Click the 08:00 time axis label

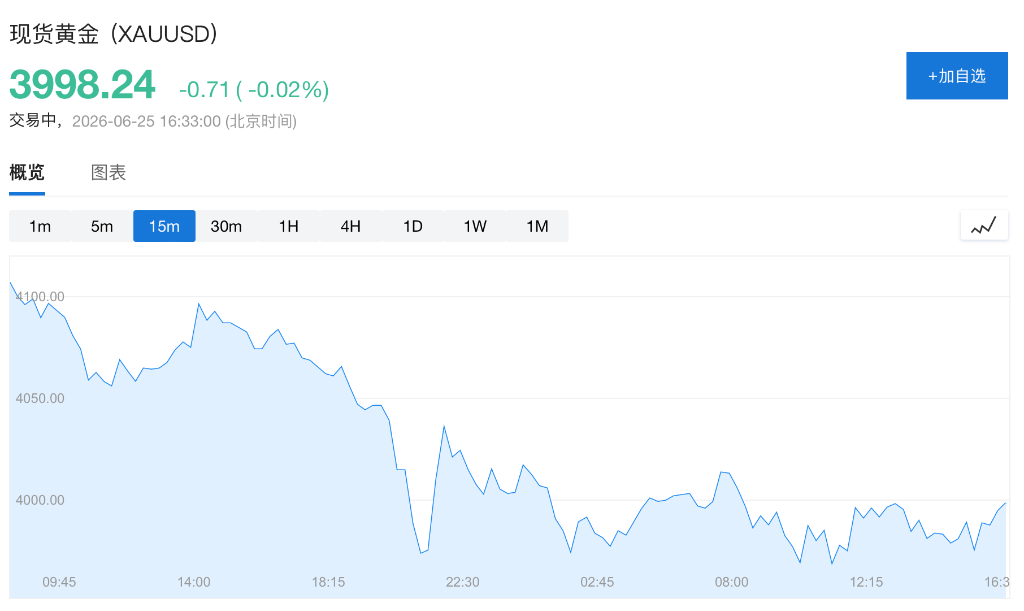[x=731, y=582]
